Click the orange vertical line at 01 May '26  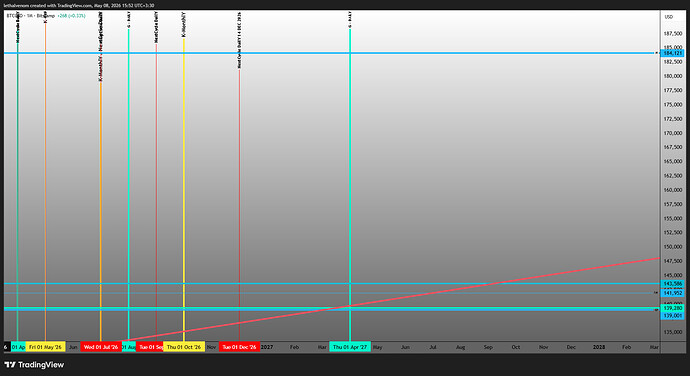(x=45, y=183)
